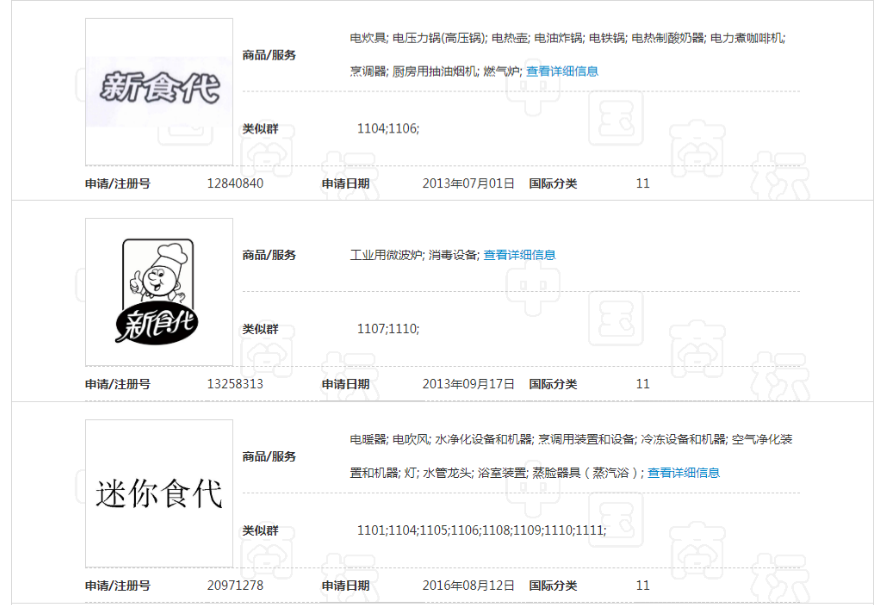Click goods text line starting 烹调器; 厨房用抽油烟机

click(x=436, y=71)
